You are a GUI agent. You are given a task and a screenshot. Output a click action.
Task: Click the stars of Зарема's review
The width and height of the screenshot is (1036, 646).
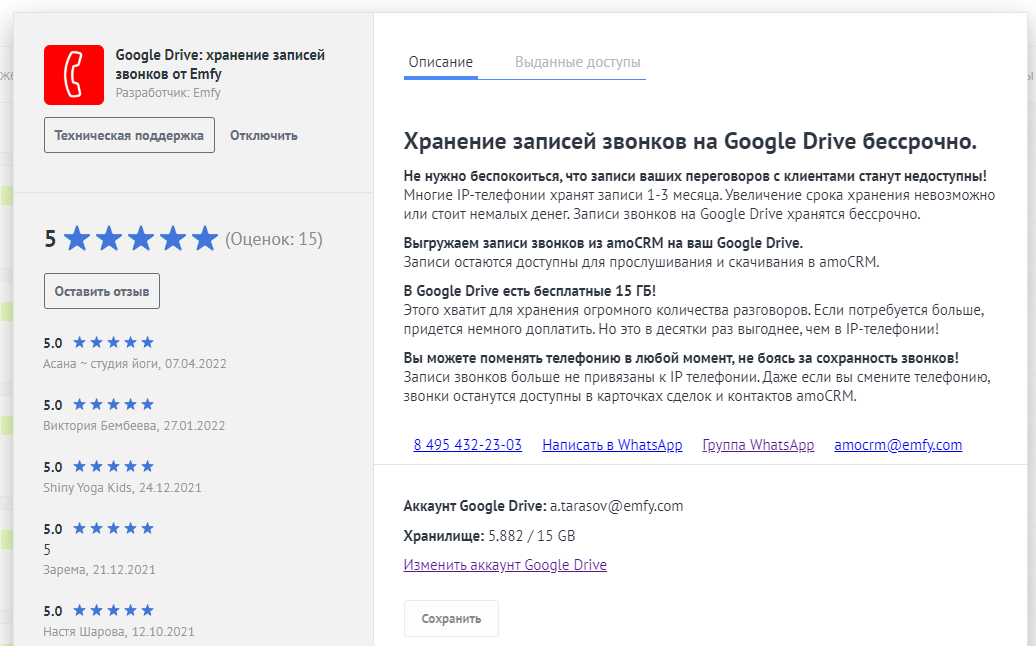tap(114, 528)
